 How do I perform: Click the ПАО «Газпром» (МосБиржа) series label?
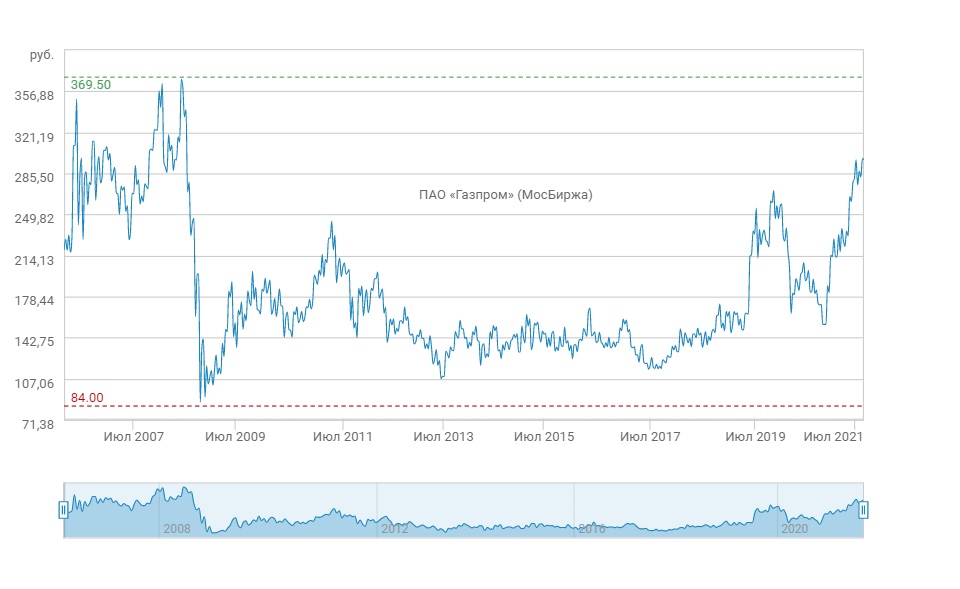click(x=505, y=195)
